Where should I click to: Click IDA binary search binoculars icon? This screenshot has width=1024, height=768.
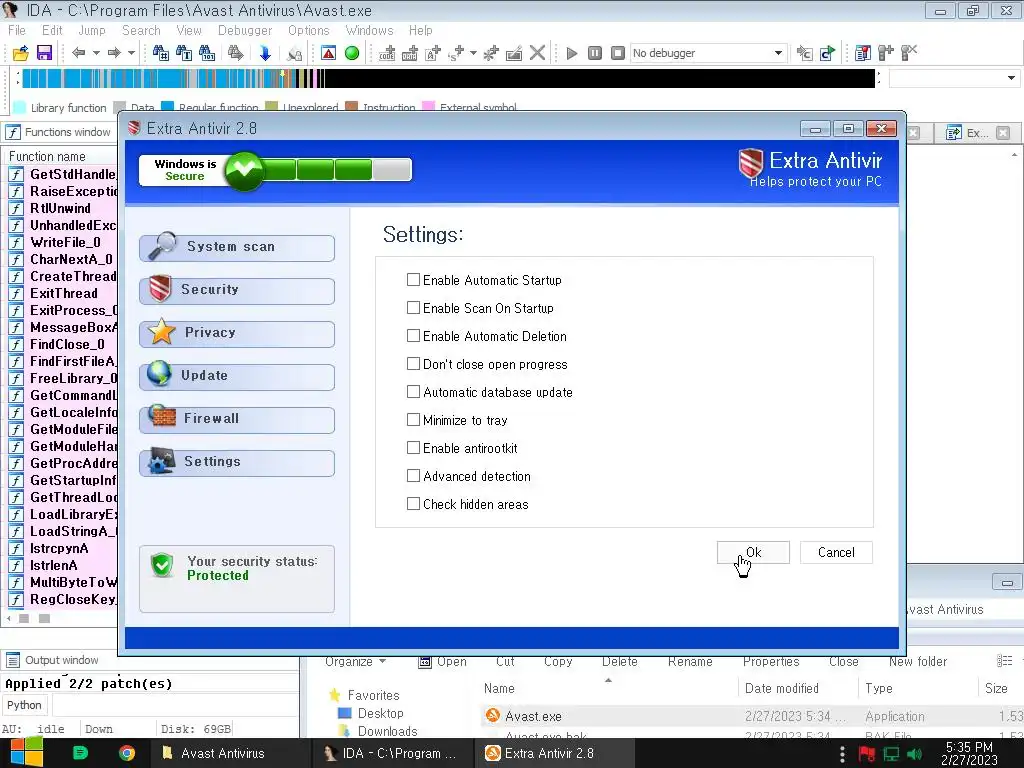click(x=207, y=53)
